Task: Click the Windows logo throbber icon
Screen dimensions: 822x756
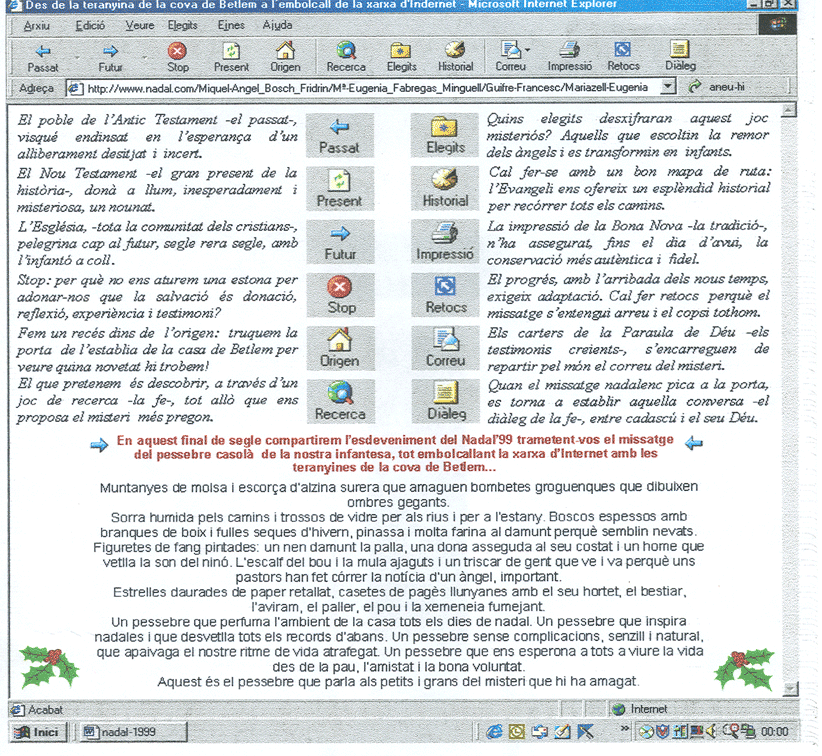Action: (x=777, y=24)
